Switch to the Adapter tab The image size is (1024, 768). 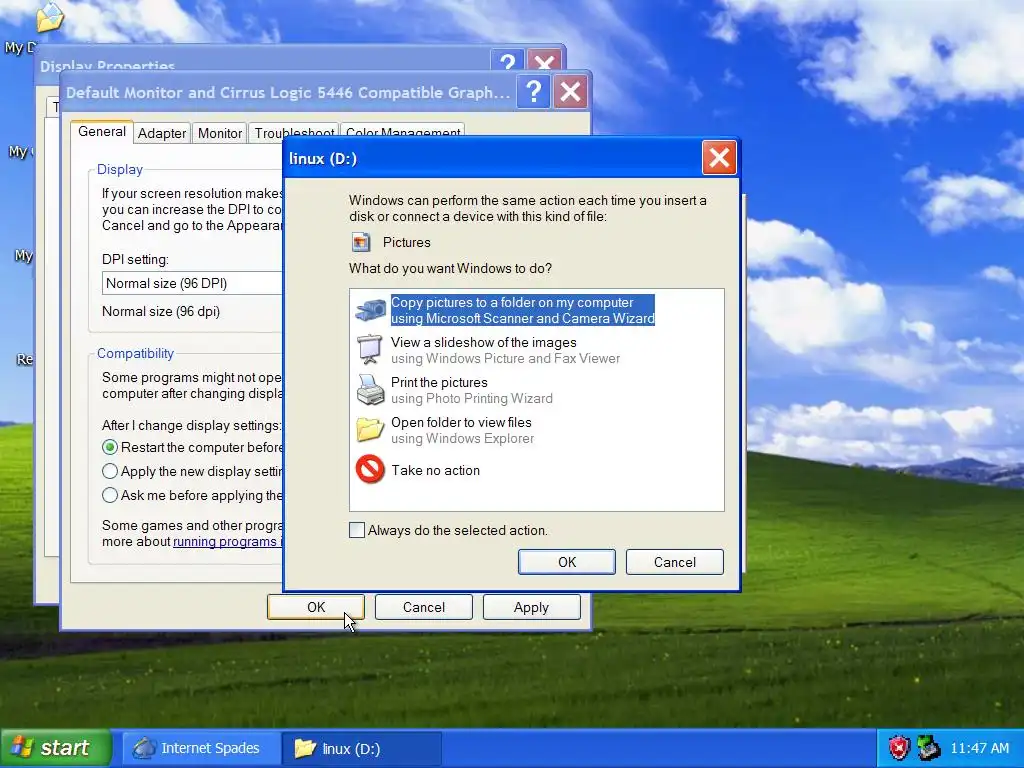(162, 133)
